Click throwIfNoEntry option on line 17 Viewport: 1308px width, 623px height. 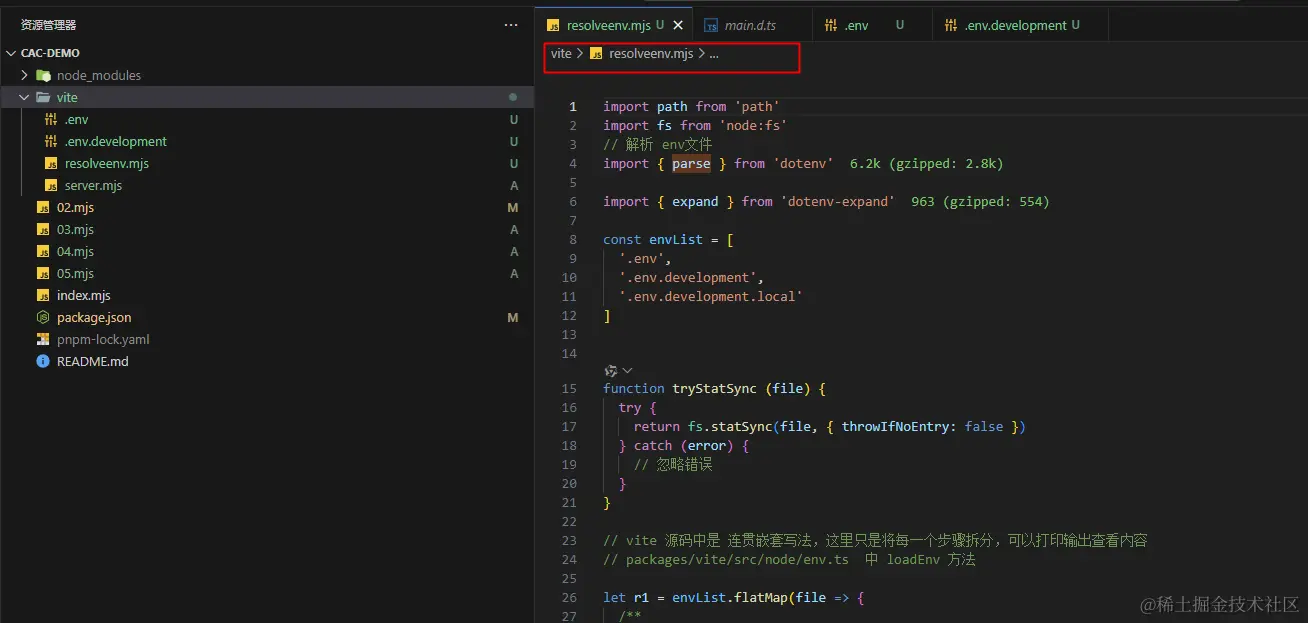click(897, 426)
